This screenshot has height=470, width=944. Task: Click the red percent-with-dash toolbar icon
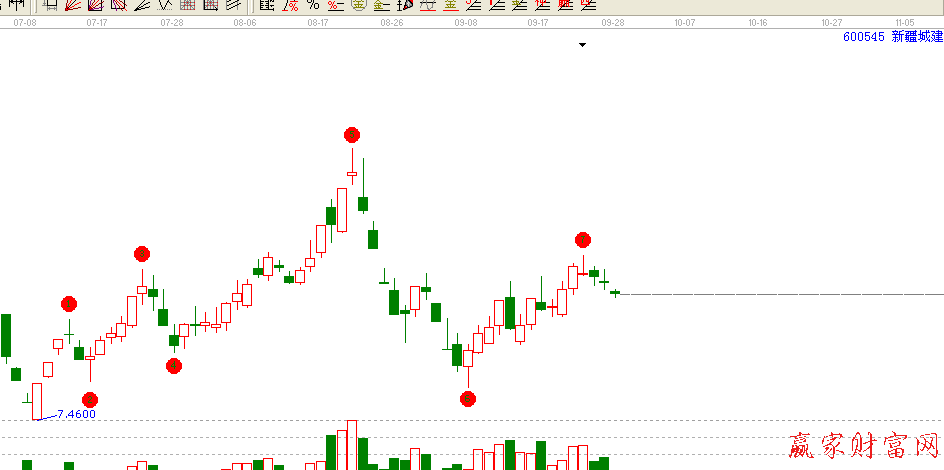[335, 5]
